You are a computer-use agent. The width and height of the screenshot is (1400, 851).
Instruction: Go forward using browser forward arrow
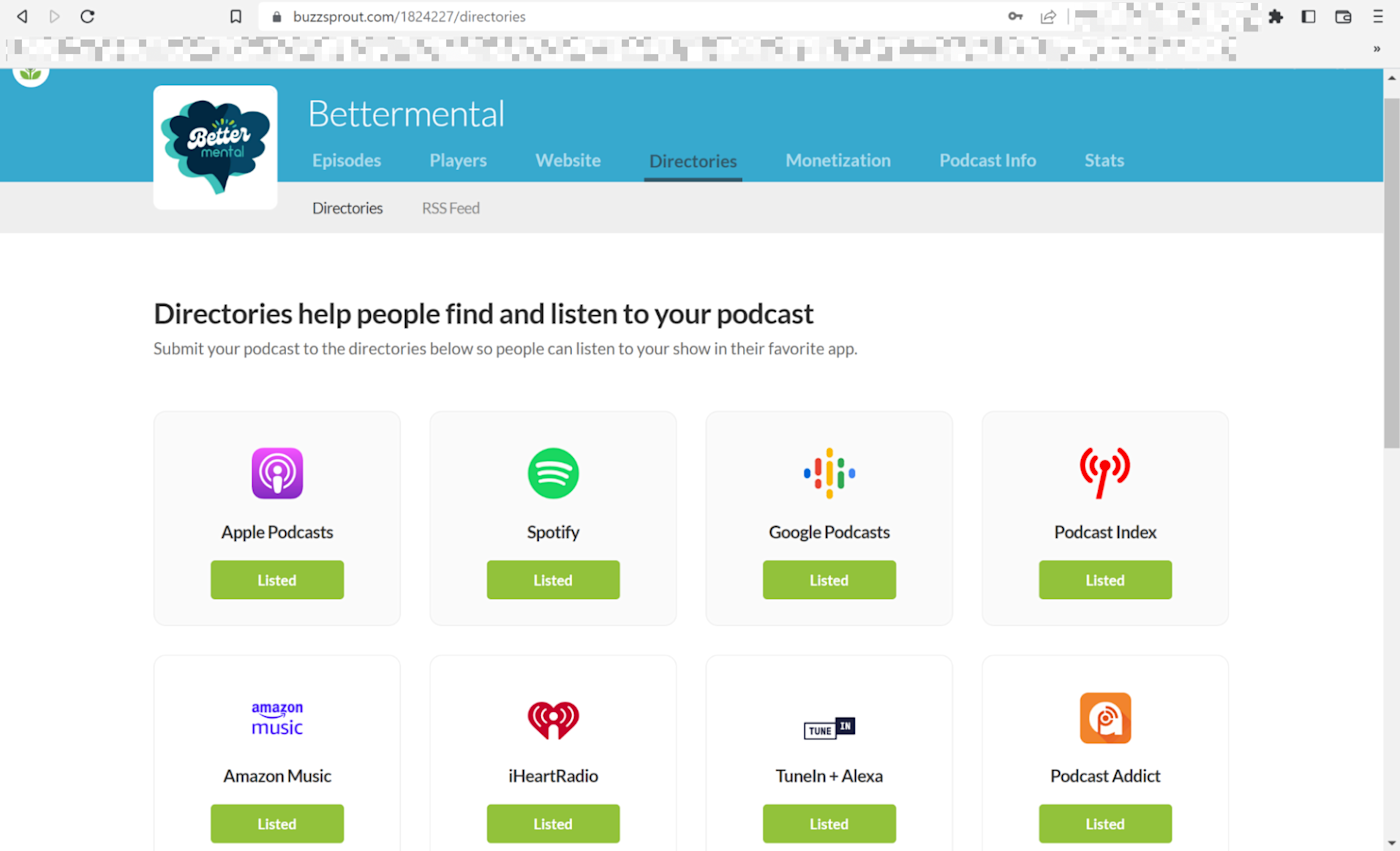(54, 16)
